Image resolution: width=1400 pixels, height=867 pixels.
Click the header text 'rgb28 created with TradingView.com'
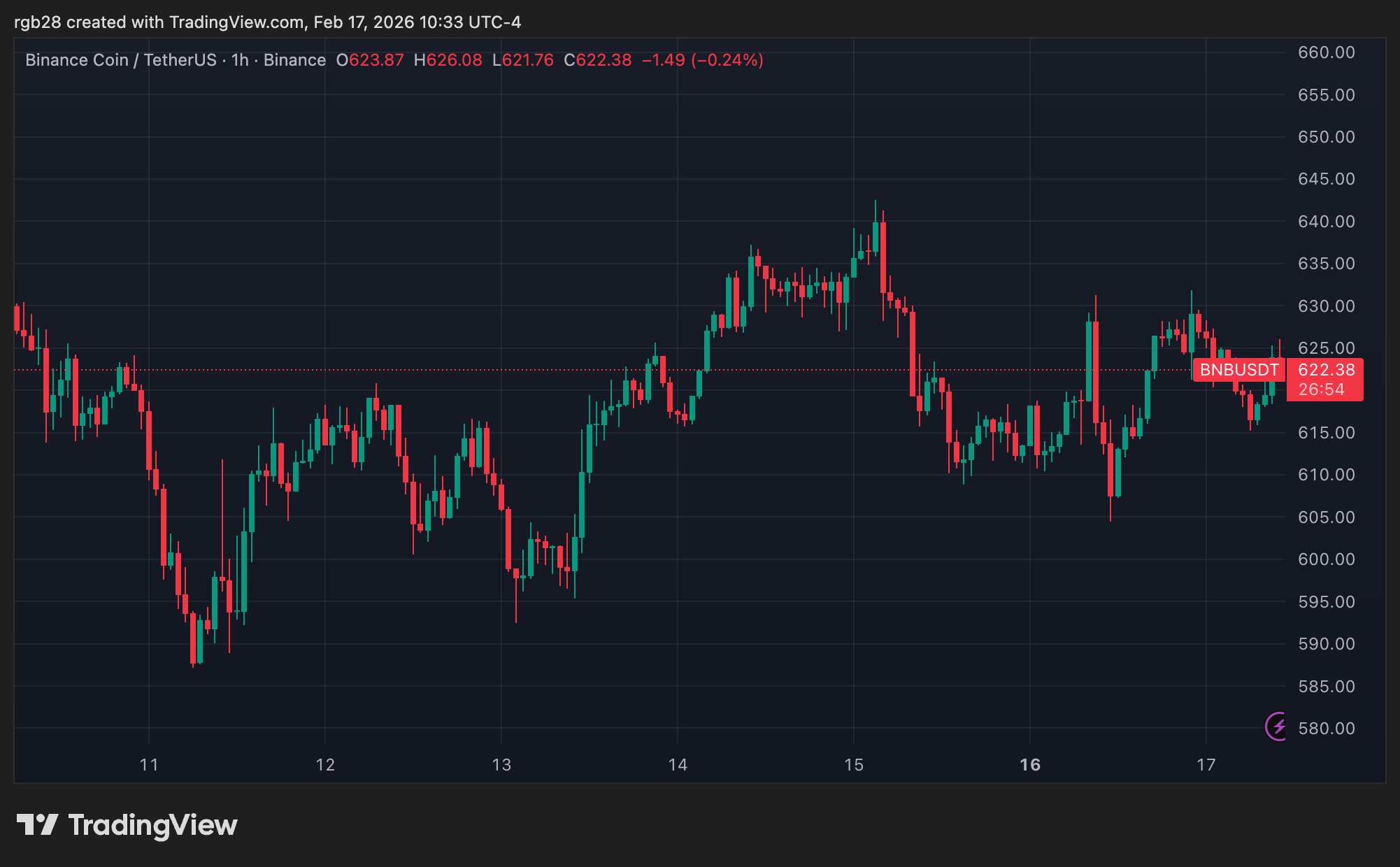[x=159, y=22]
